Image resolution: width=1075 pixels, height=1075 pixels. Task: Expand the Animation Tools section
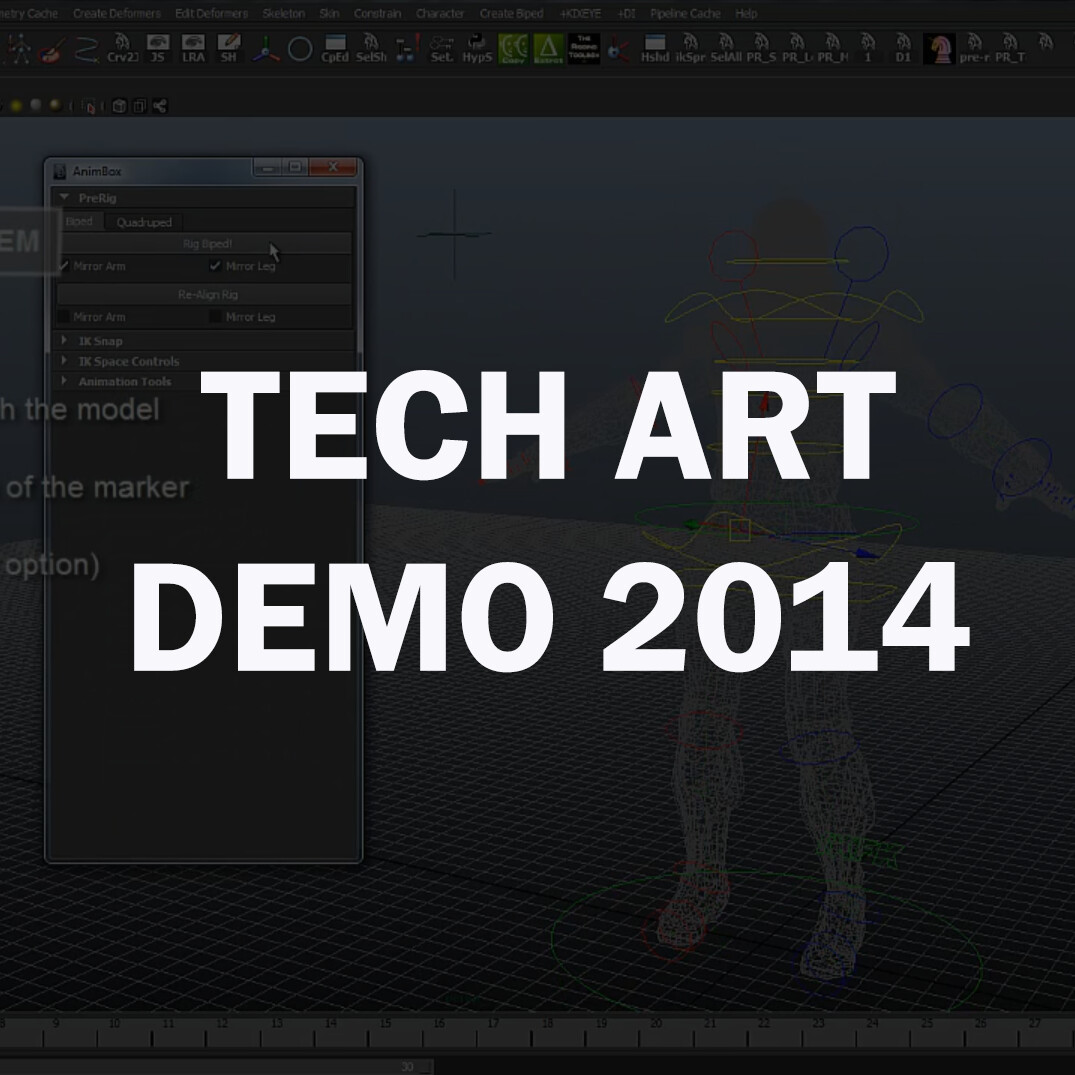click(x=64, y=381)
